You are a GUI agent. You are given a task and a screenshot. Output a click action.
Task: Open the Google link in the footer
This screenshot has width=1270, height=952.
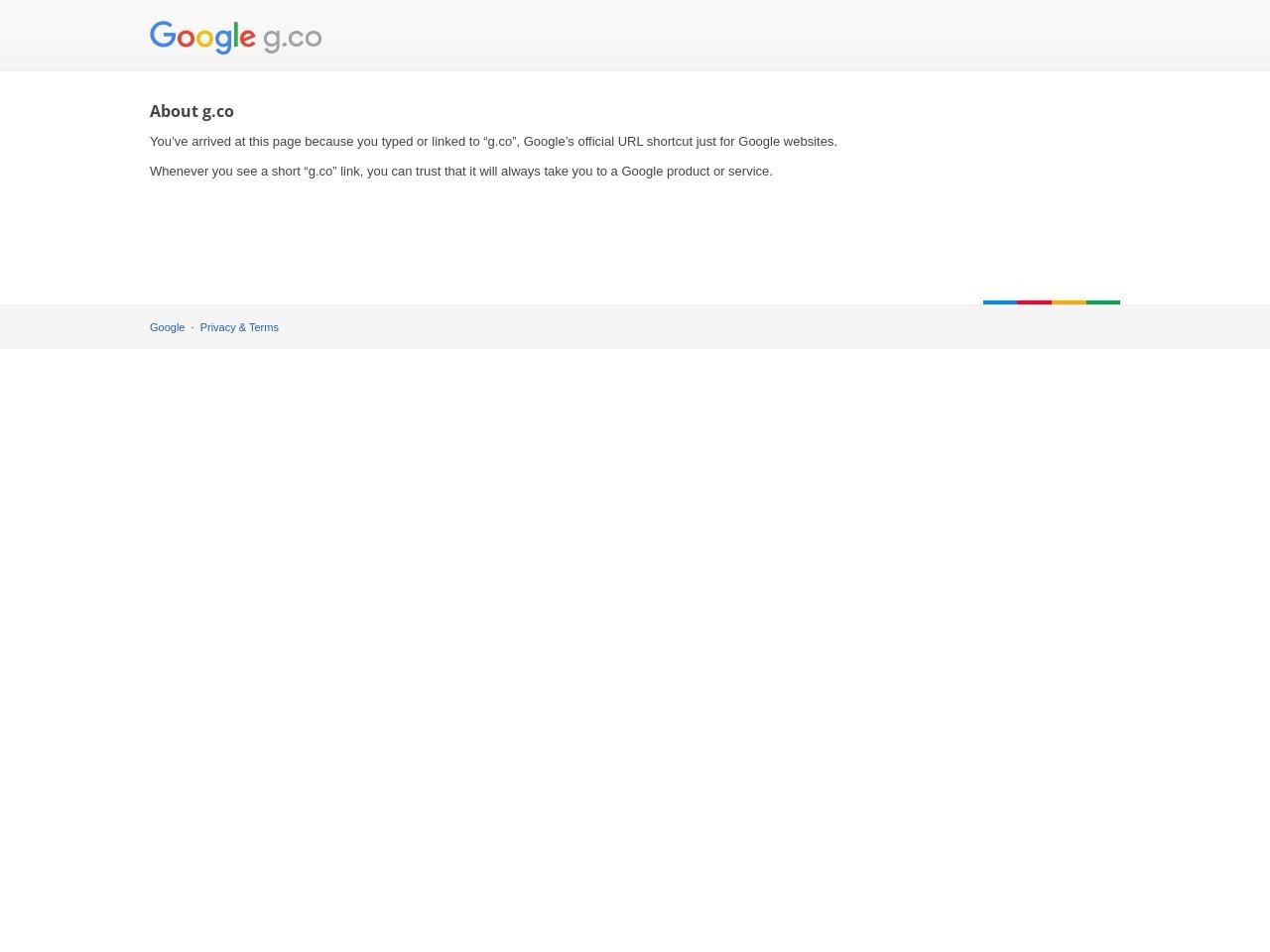pyautogui.click(x=167, y=327)
